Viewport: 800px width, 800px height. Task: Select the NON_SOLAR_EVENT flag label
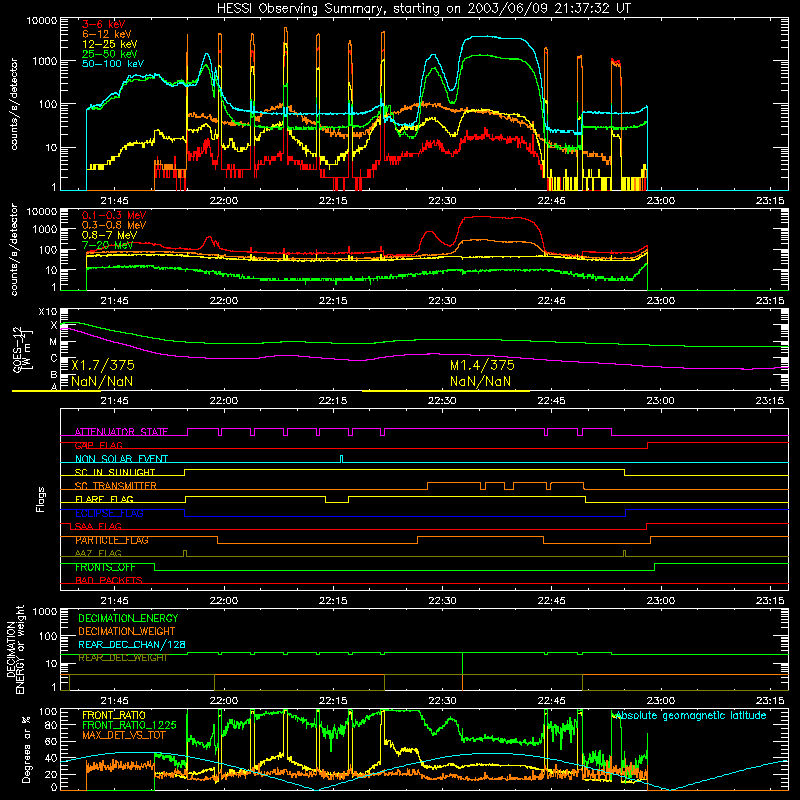pyautogui.click(x=121, y=459)
